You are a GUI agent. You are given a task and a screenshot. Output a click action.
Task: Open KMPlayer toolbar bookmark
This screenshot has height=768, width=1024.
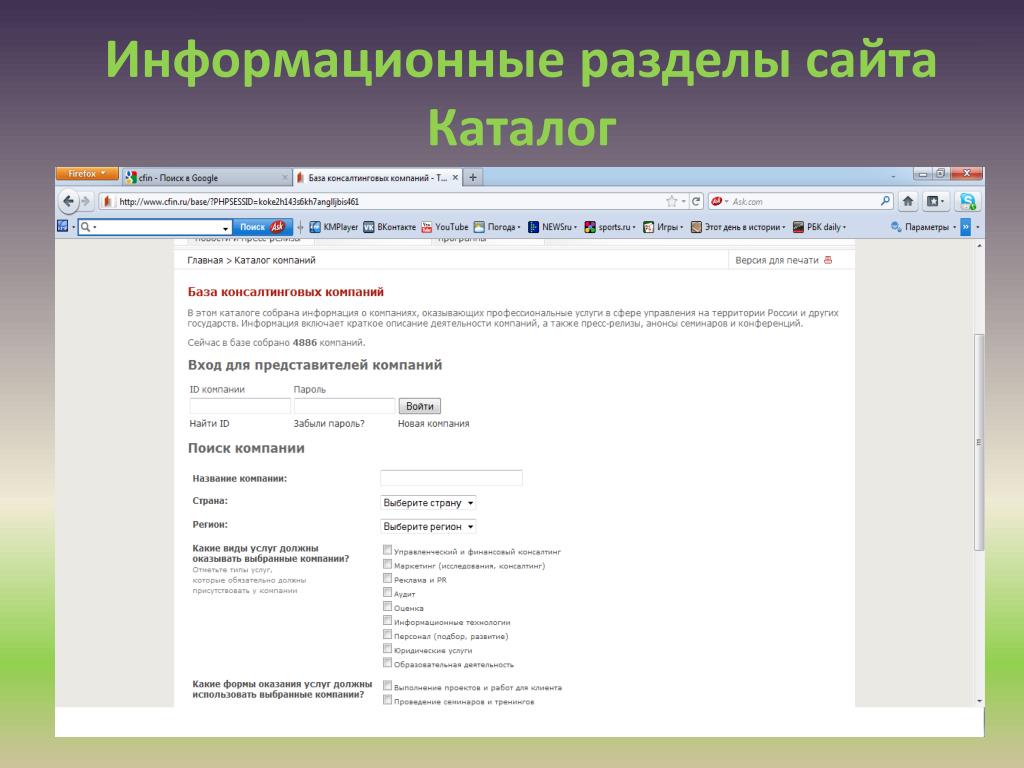(x=334, y=227)
